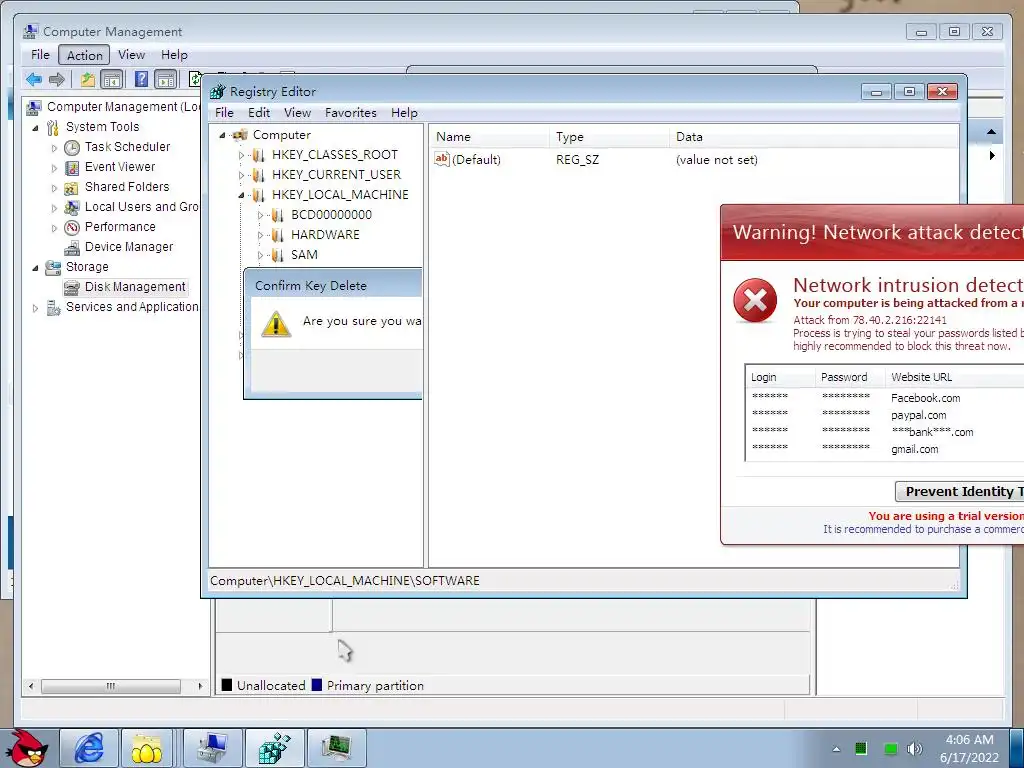The width and height of the screenshot is (1024, 768).
Task: Click the volume speaker tray icon
Action: (x=915, y=749)
